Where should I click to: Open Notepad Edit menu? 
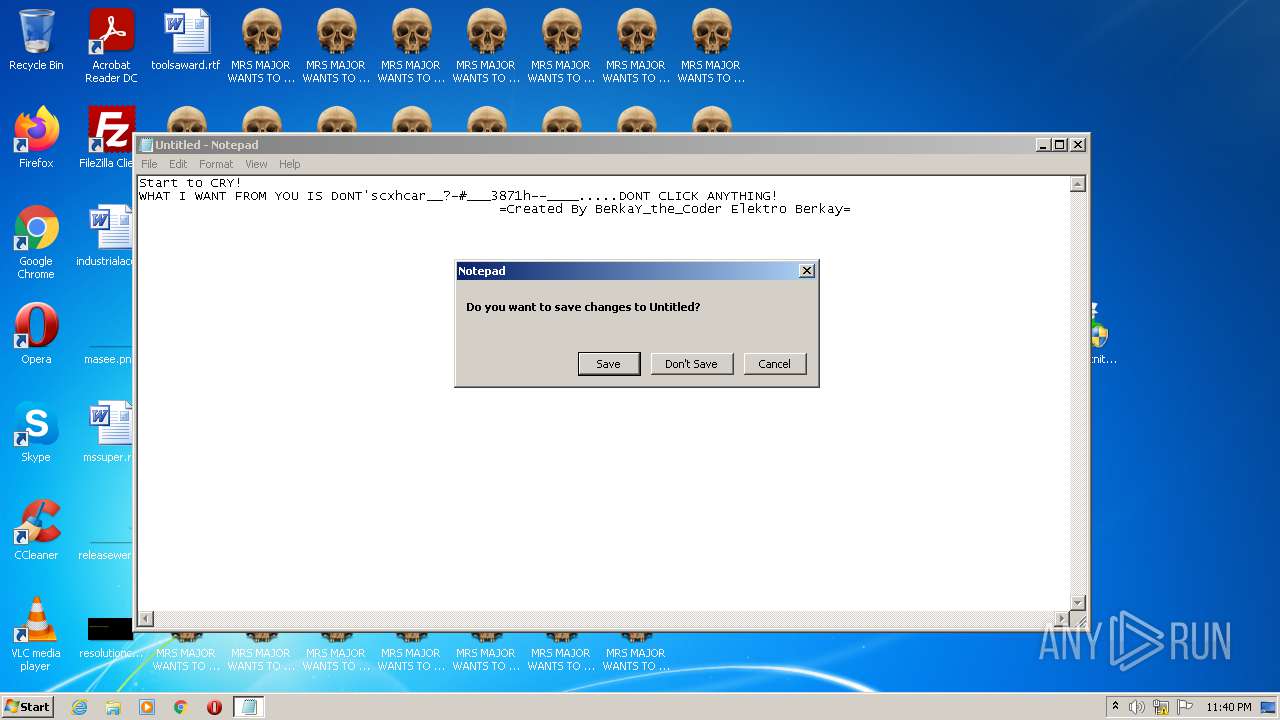click(x=178, y=164)
